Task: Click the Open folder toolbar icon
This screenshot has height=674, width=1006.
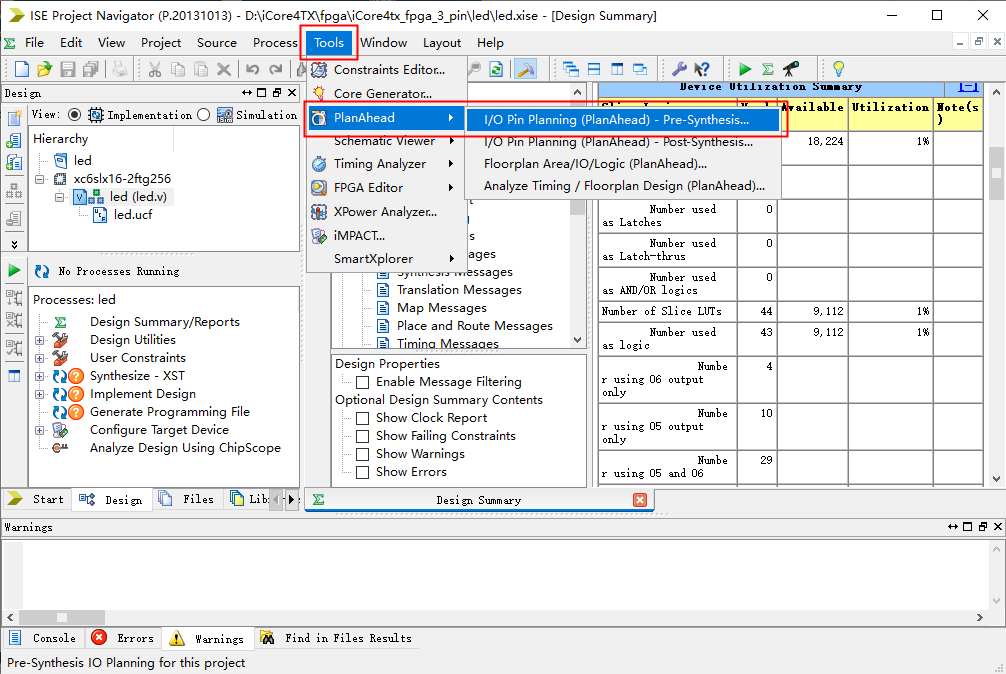Action: [44, 69]
